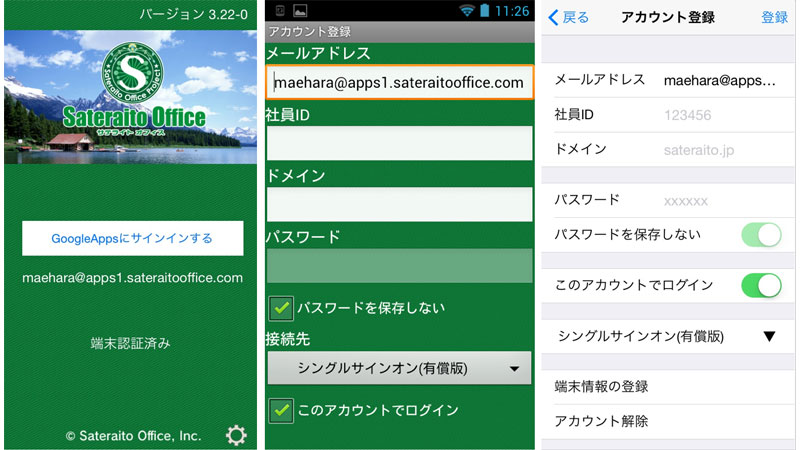
Task: Click the Android パスワード input field
Action: (x=399, y=266)
